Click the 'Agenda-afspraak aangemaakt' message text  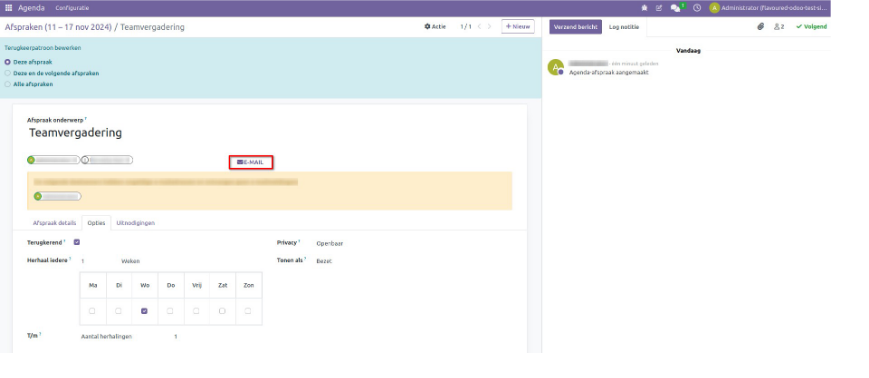point(609,73)
